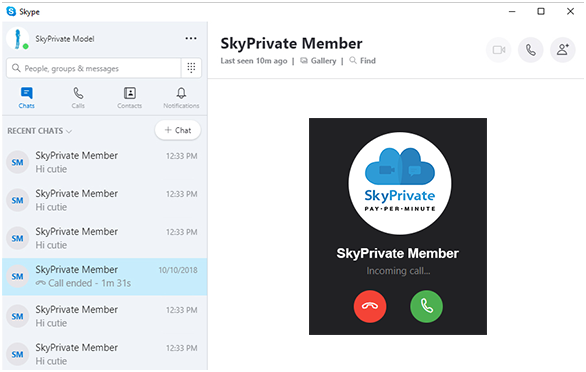The width and height of the screenshot is (586, 372).
Task: Expand the Recent Chats sort dropdown
Action: click(x=40, y=131)
